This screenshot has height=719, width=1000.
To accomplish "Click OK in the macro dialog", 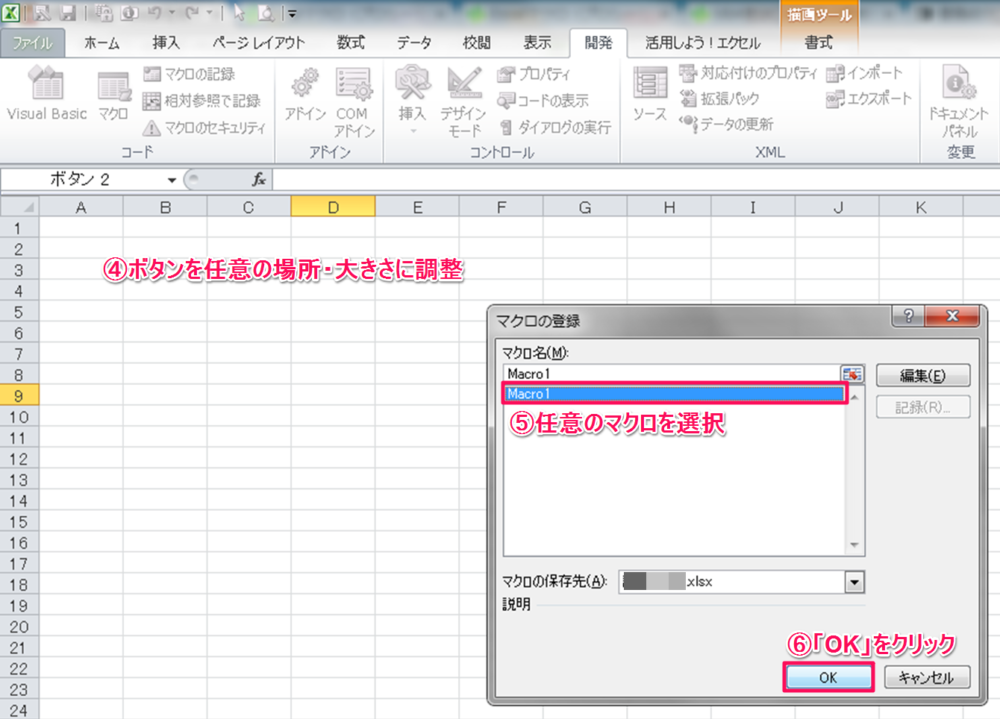I will pos(826,677).
